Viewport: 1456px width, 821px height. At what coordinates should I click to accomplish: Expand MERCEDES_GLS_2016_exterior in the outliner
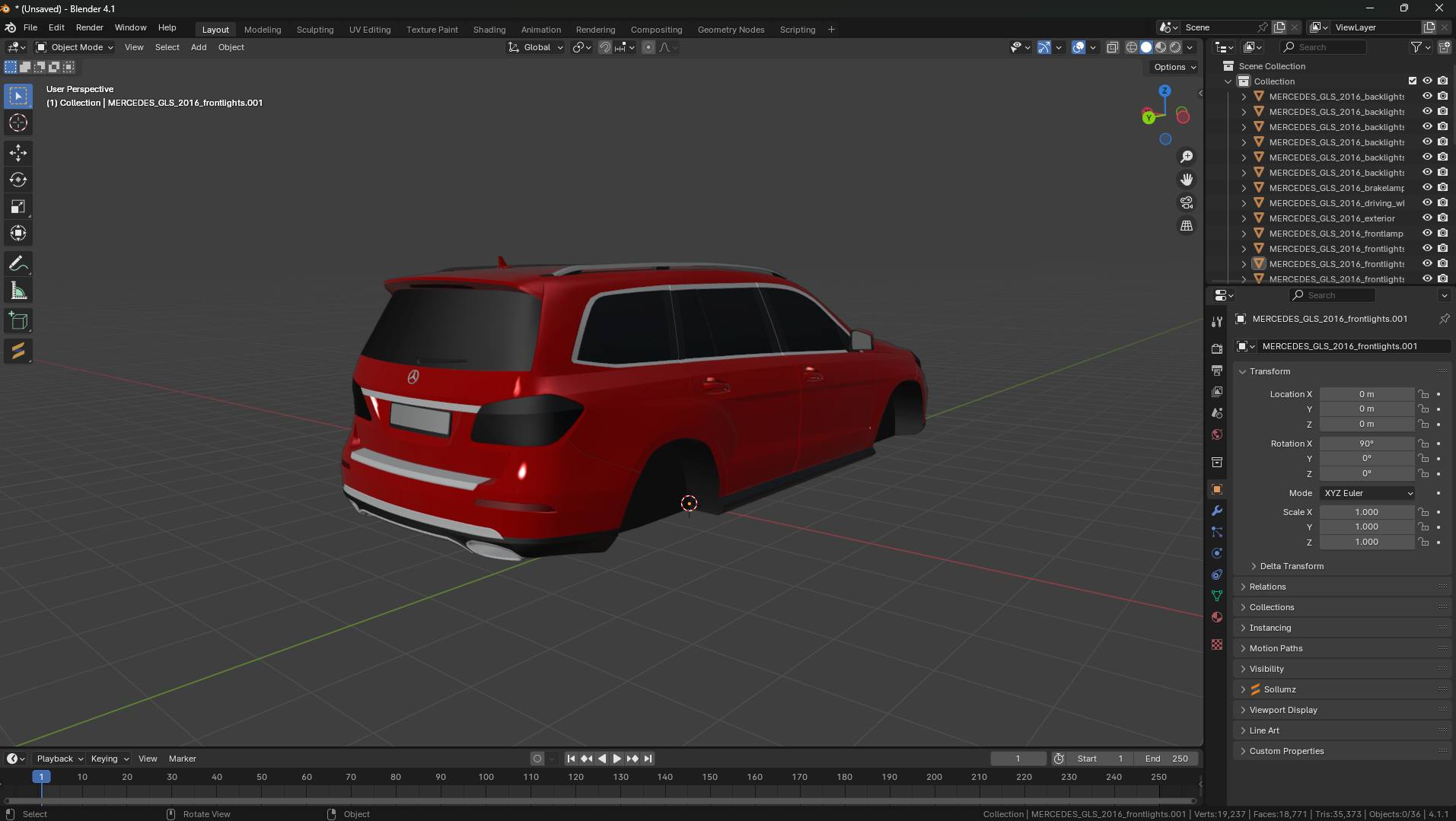1244,218
